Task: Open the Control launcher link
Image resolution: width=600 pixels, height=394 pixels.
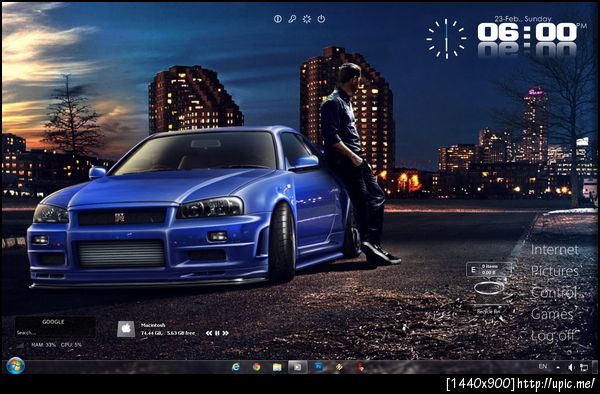Action: coord(553,293)
